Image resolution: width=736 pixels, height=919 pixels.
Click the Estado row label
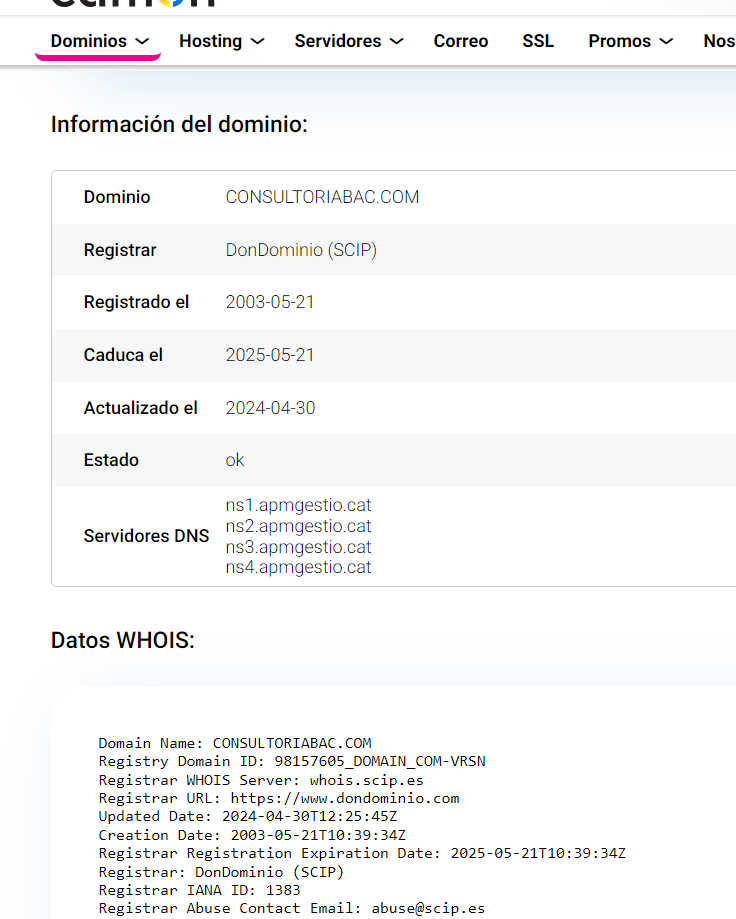click(x=111, y=460)
